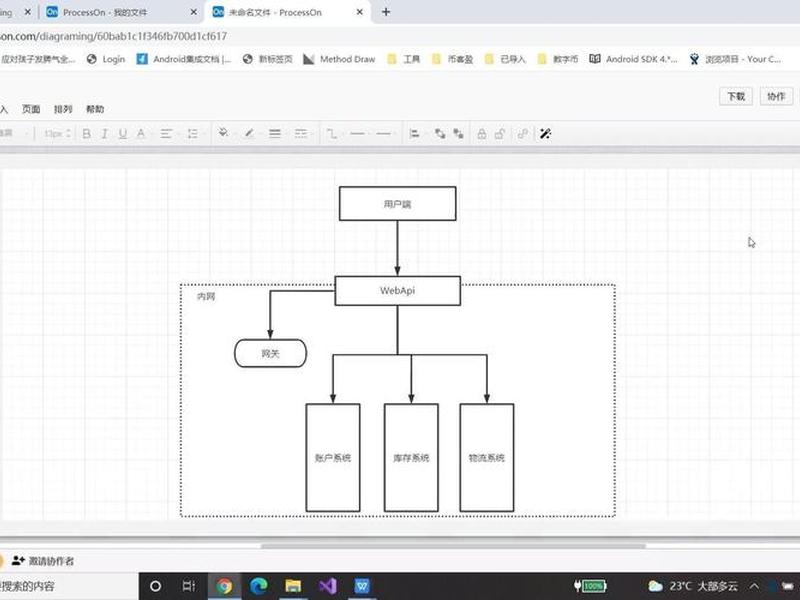Open the 工具 bookmarks folder

point(404,59)
